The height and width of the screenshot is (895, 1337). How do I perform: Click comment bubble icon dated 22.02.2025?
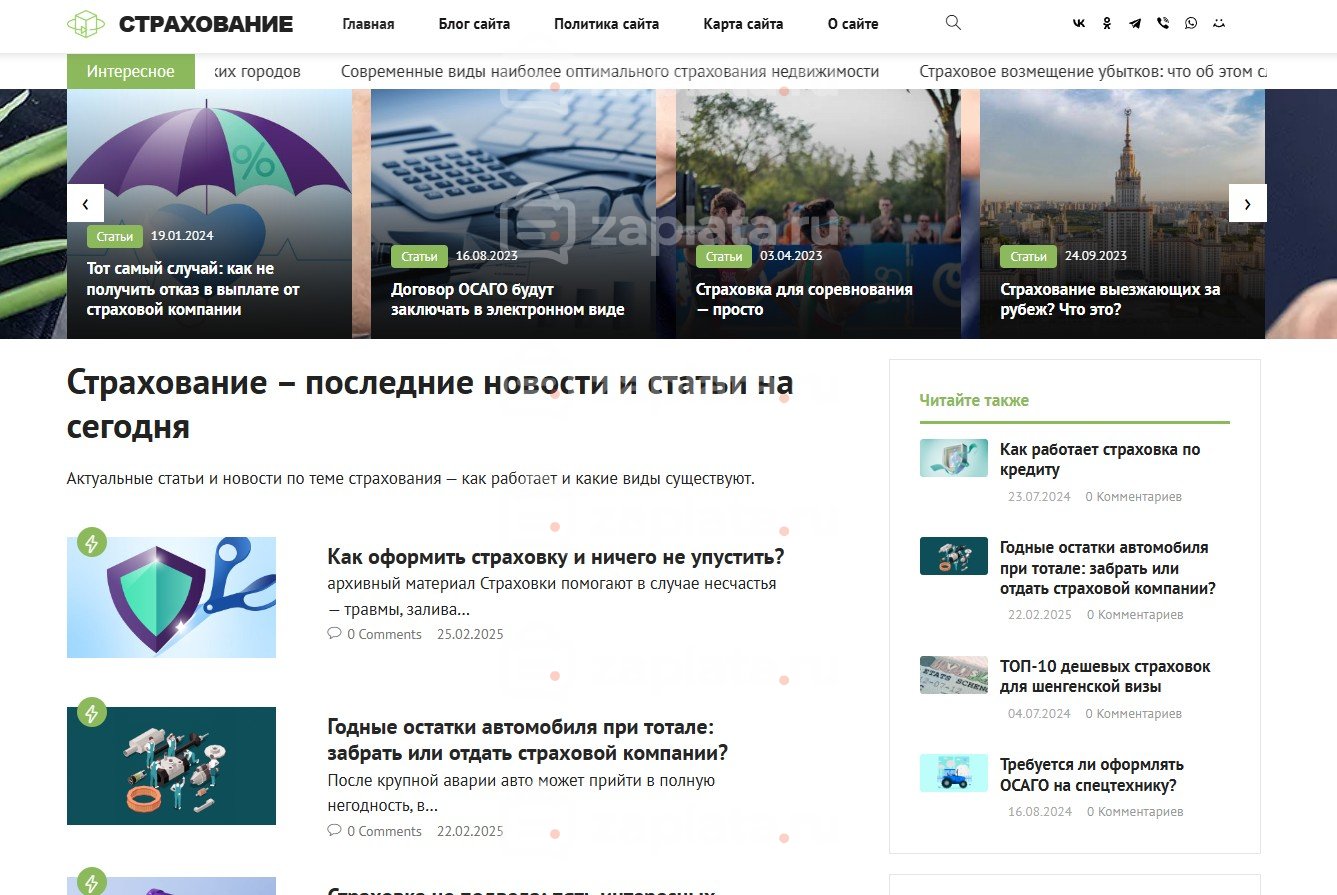point(334,831)
